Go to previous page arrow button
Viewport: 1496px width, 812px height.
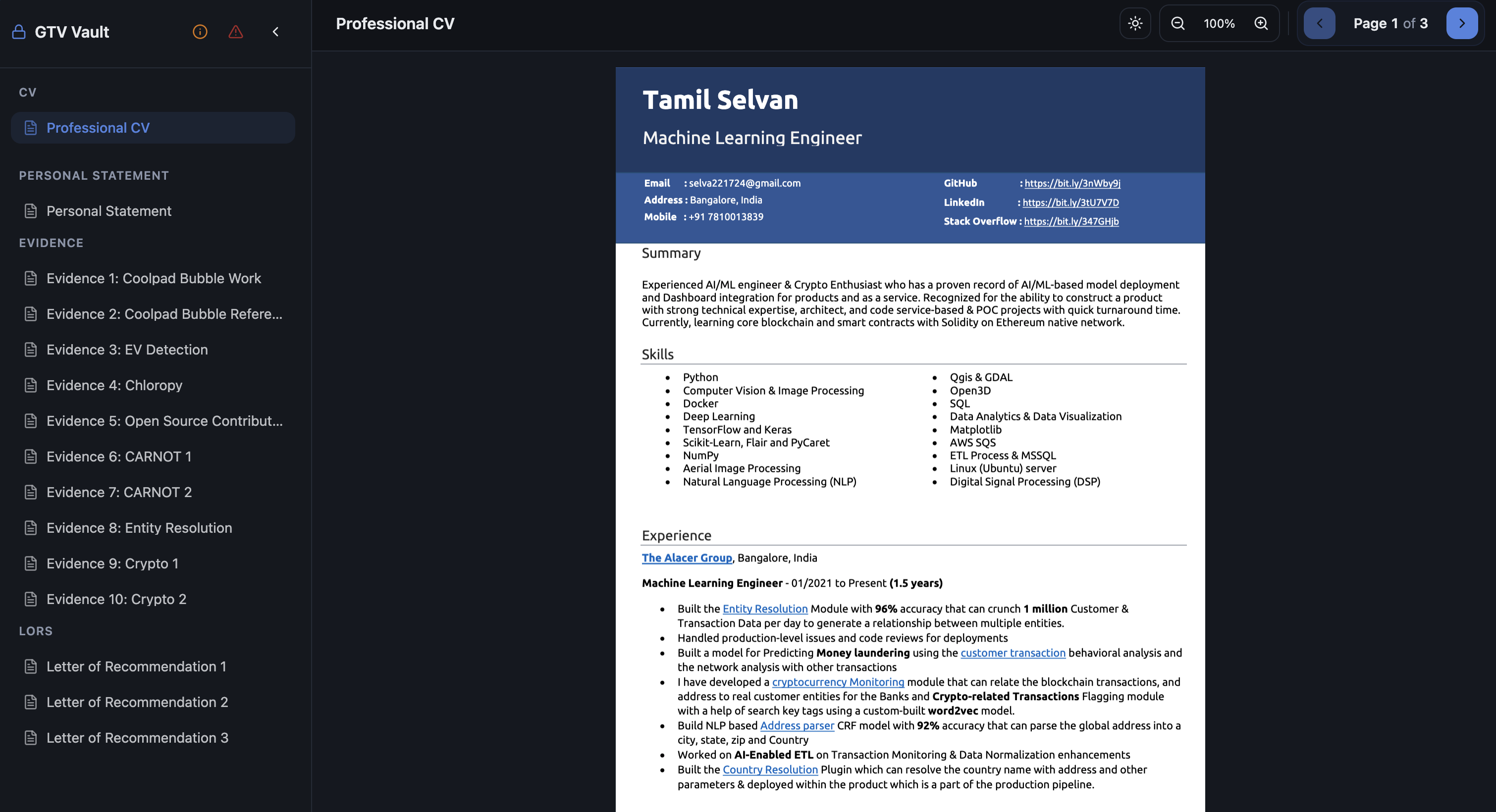pyautogui.click(x=1319, y=23)
